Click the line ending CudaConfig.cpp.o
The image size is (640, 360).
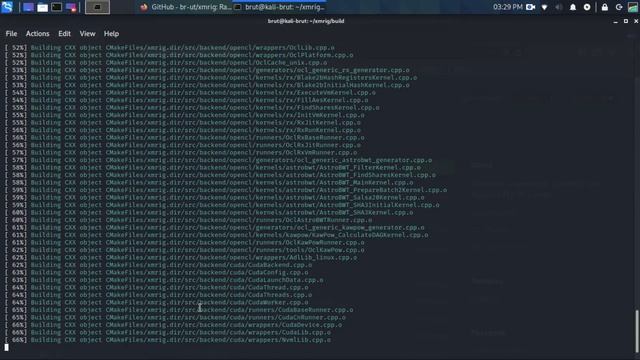[x=156, y=273]
